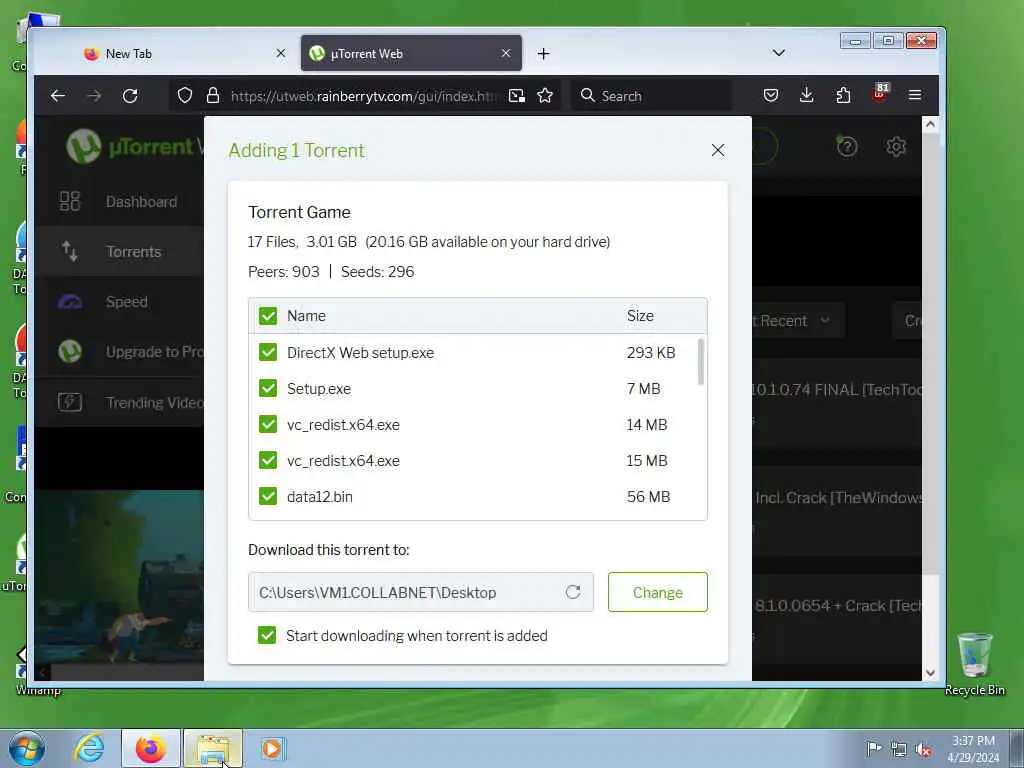Uncheck the 14 MB vc_redist.x64.exe checkbox
1024x768 pixels.
point(268,424)
